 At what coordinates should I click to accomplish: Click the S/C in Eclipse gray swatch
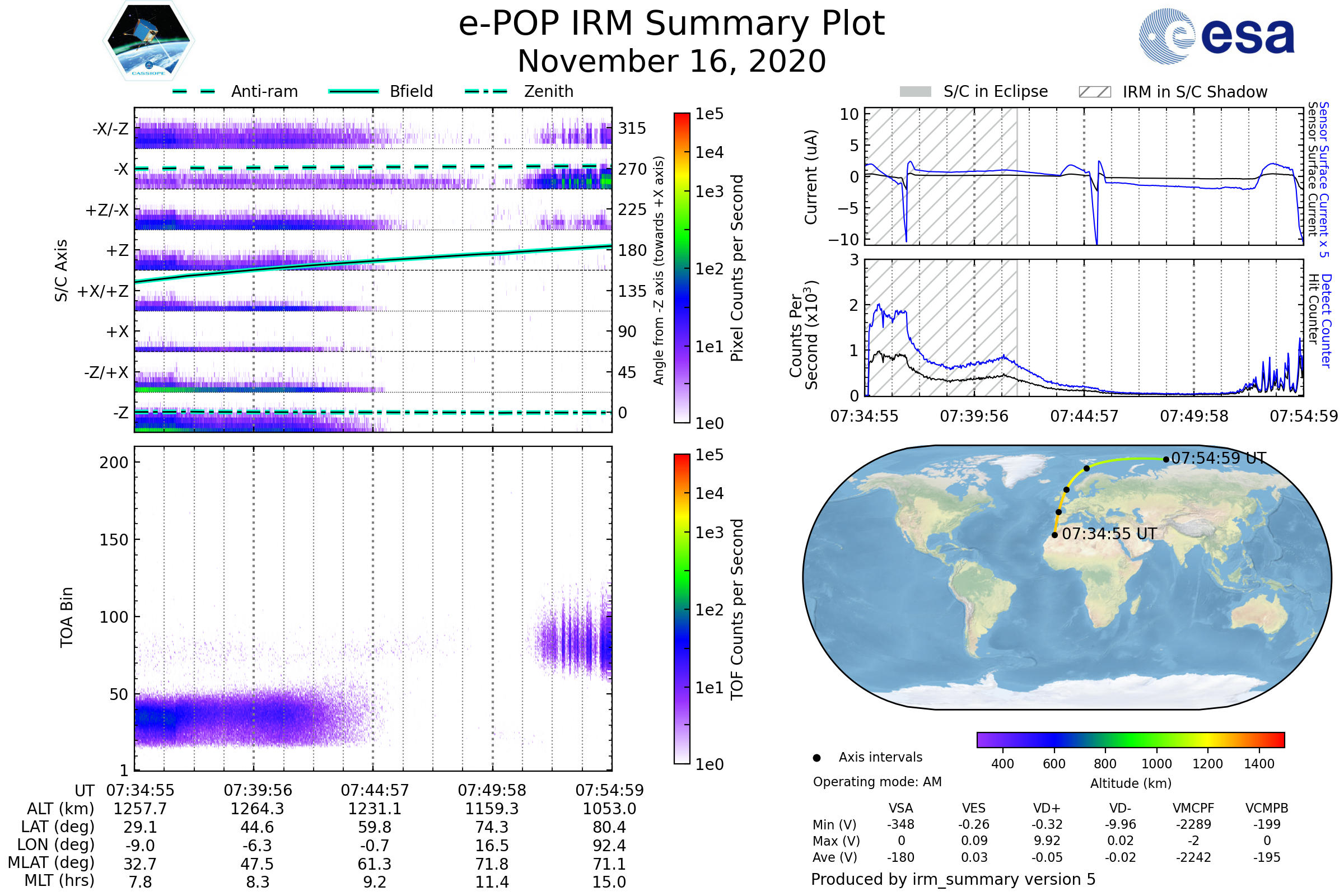pyautogui.click(x=915, y=92)
